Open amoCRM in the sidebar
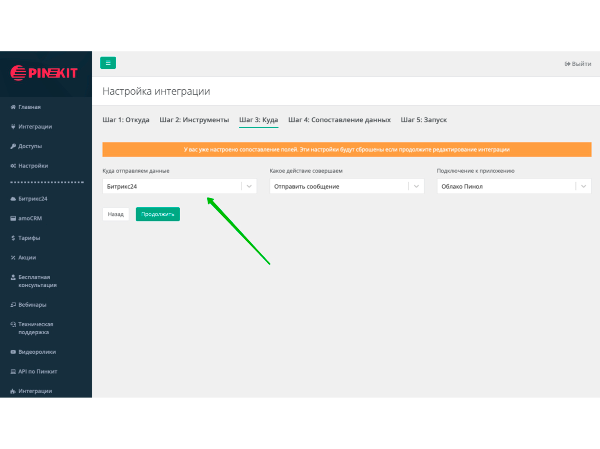600x449 pixels. coord(30,218)
